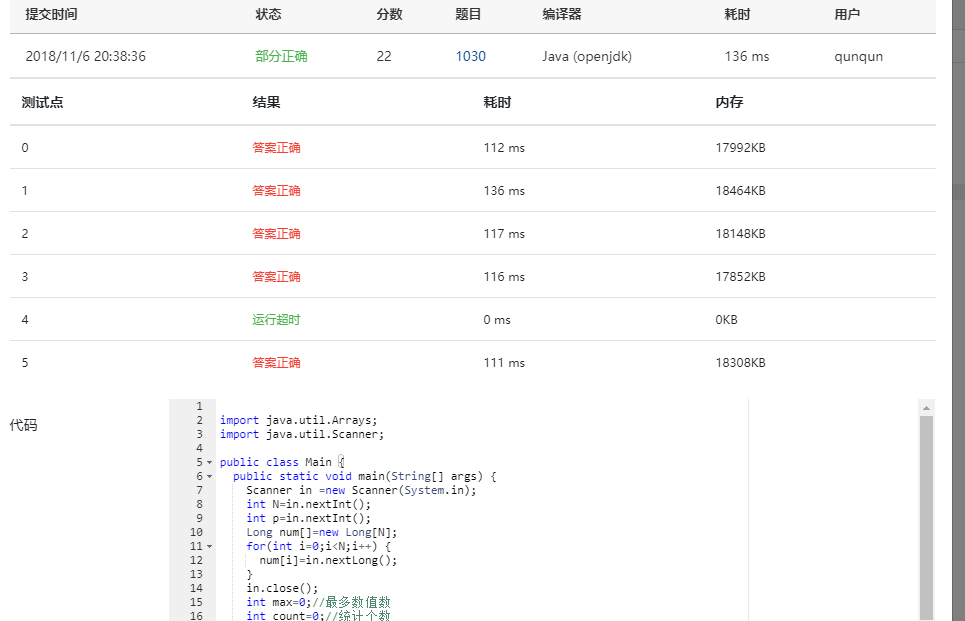Image resolution: width=965 pixels, height=621 pixels.
Task: Click the 编译器 column header
Action: click(562, 14)
